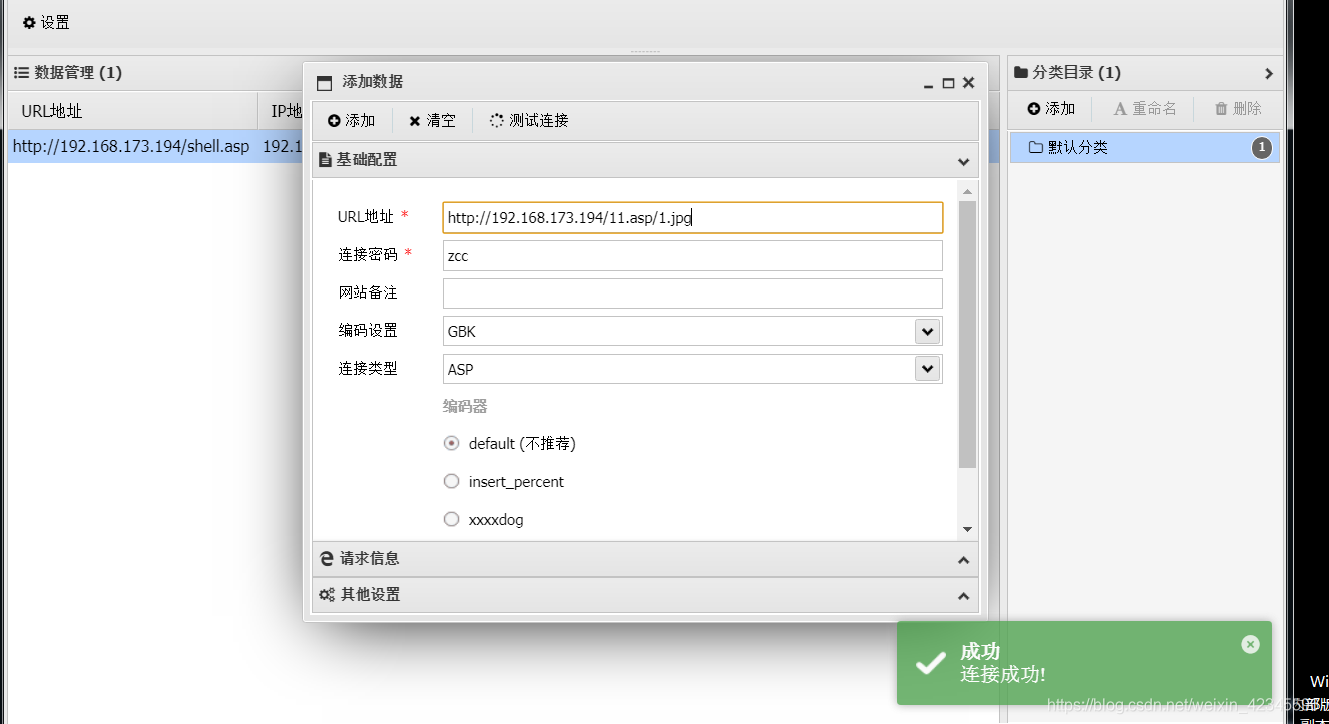
Task: Click the empty 网站备注 input field
Action: coord(692,293)
